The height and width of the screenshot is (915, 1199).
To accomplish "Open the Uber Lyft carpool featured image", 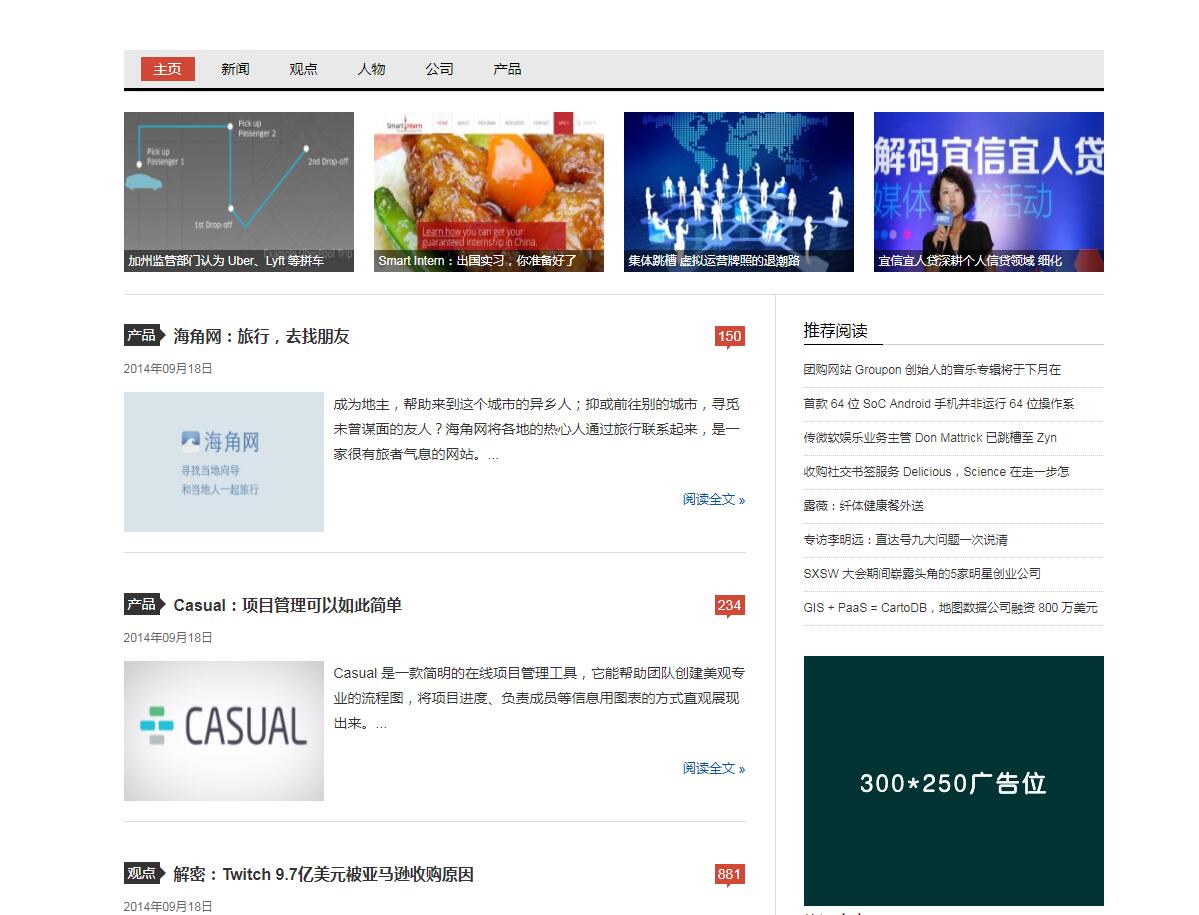I will click(x=239, y=191).
